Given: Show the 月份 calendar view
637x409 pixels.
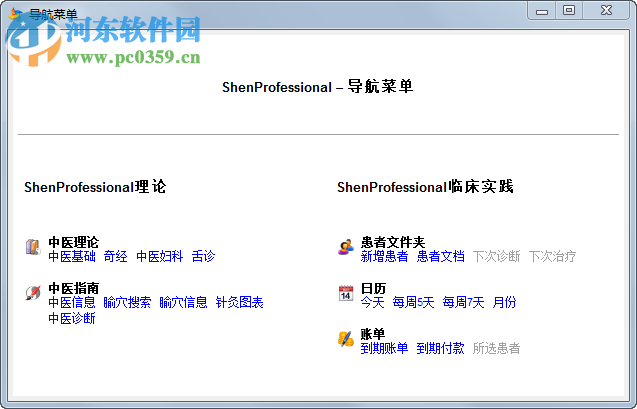Looking at the screenshot, I should coord(504,302).
